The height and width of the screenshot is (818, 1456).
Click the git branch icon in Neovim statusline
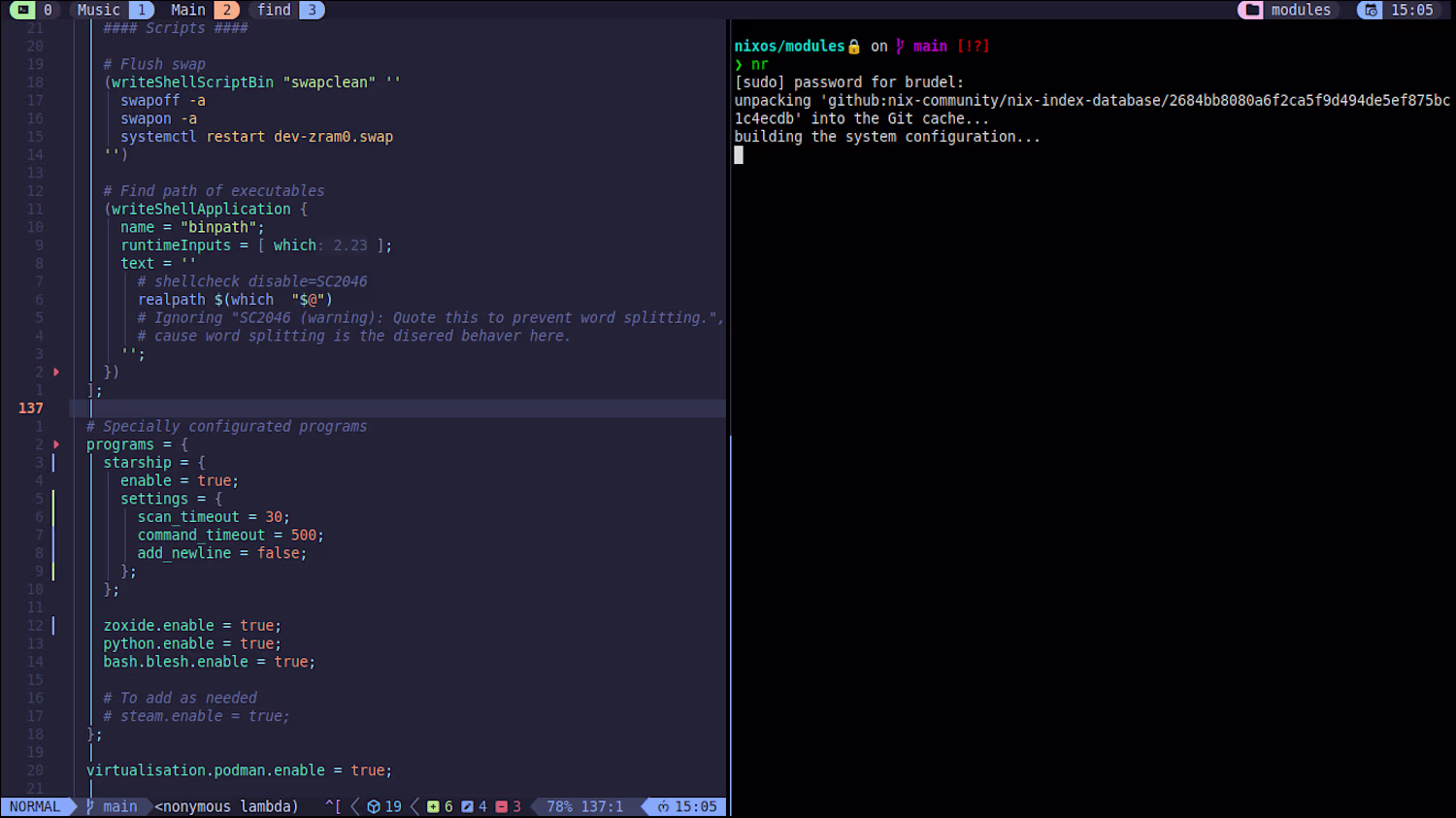(x=90, y=806)
